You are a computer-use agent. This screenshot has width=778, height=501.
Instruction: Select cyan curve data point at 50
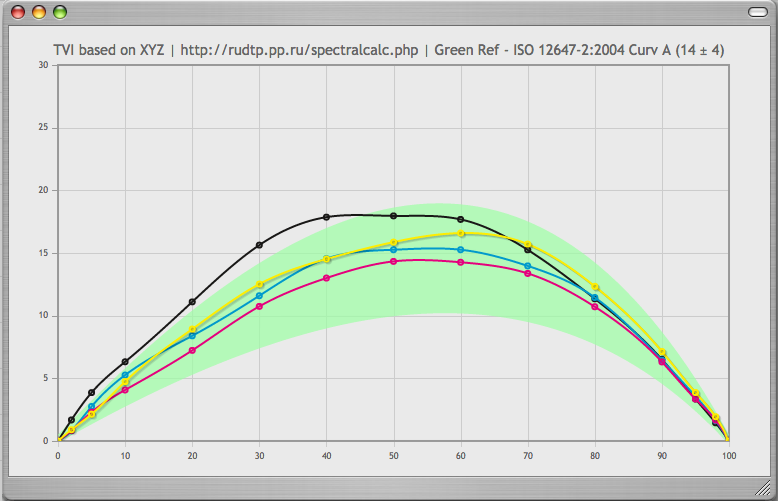tap(393, 250)
